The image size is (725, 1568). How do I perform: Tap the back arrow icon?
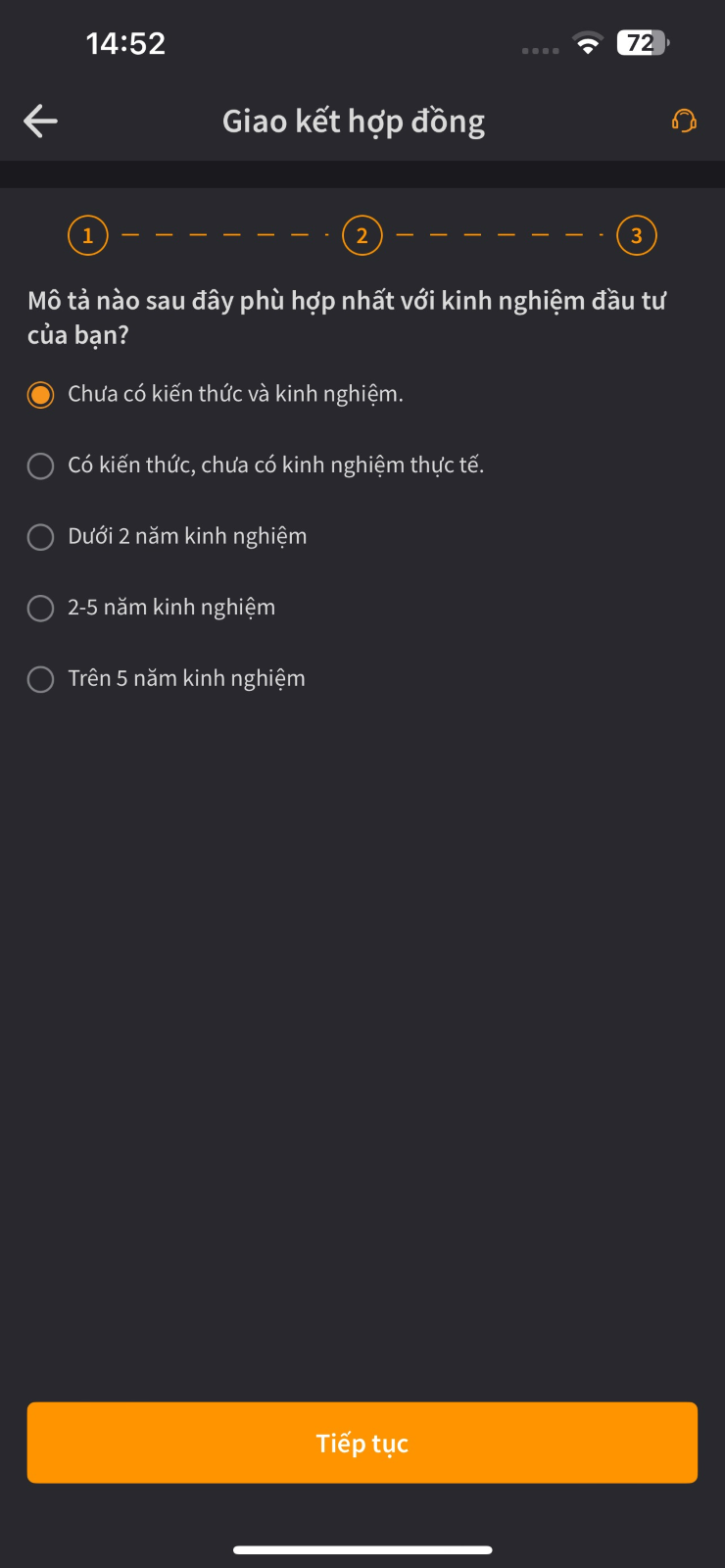[40, 122]
